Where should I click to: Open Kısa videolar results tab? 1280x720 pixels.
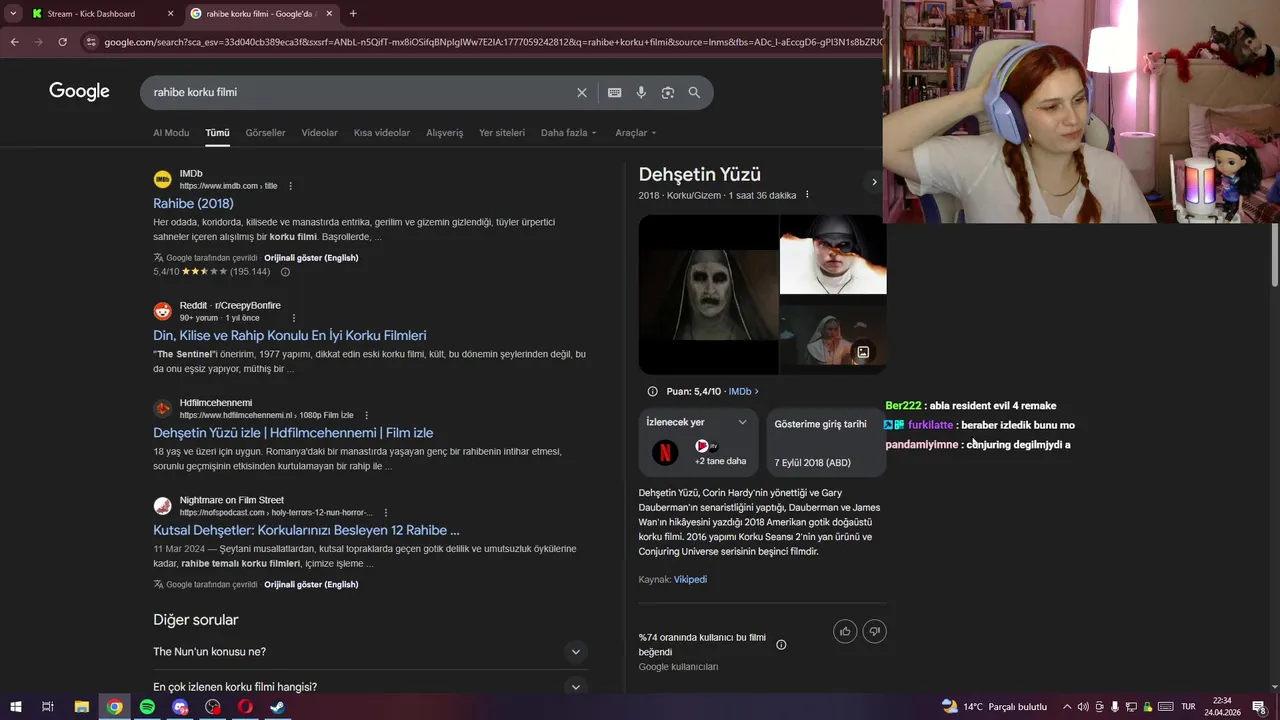pos(382,133)
